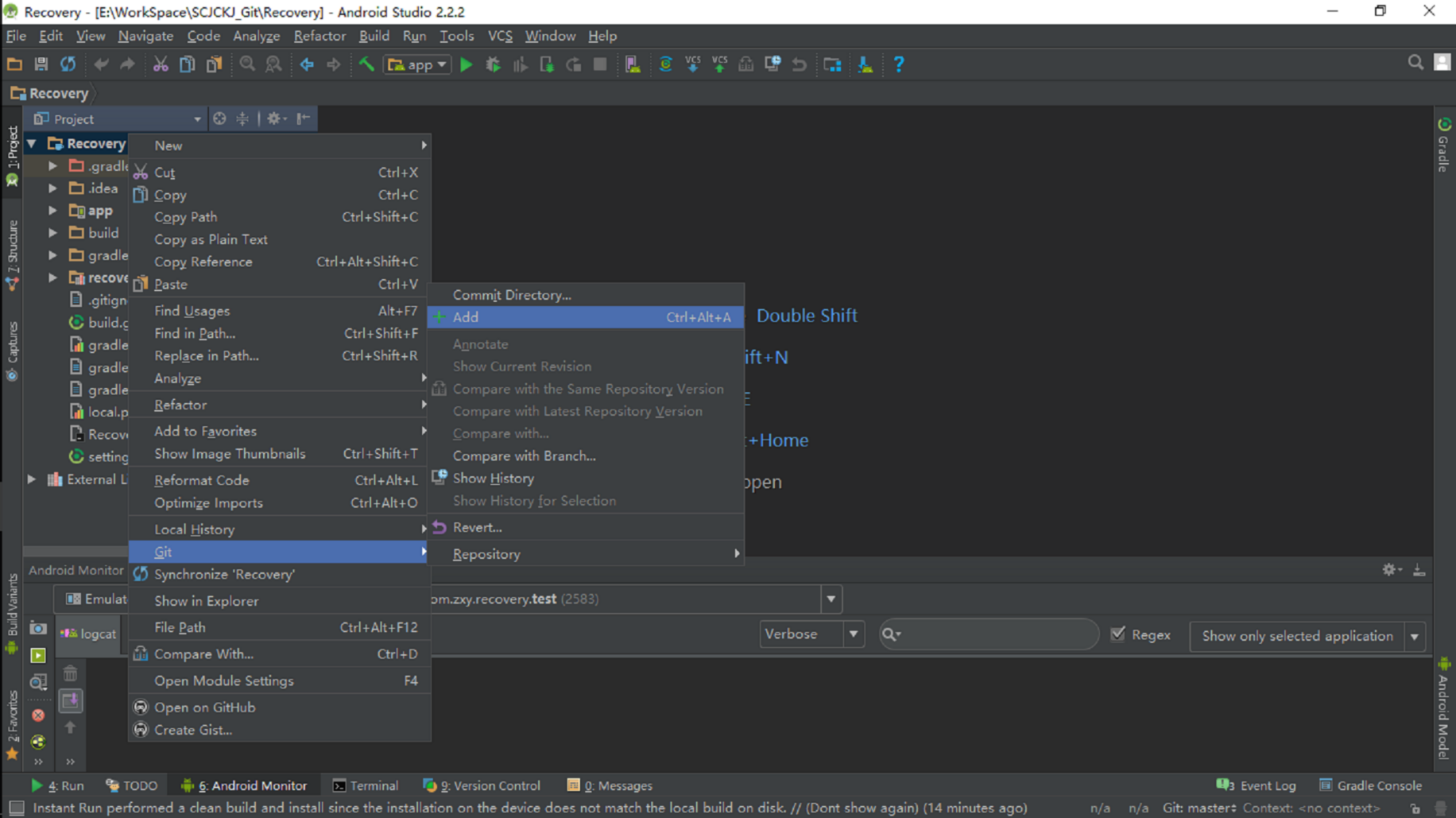The image size is (1456, 818).
Task: Click the VCS Revert toolbar icon
Action: pyautogui.click(x=800, y=64)
